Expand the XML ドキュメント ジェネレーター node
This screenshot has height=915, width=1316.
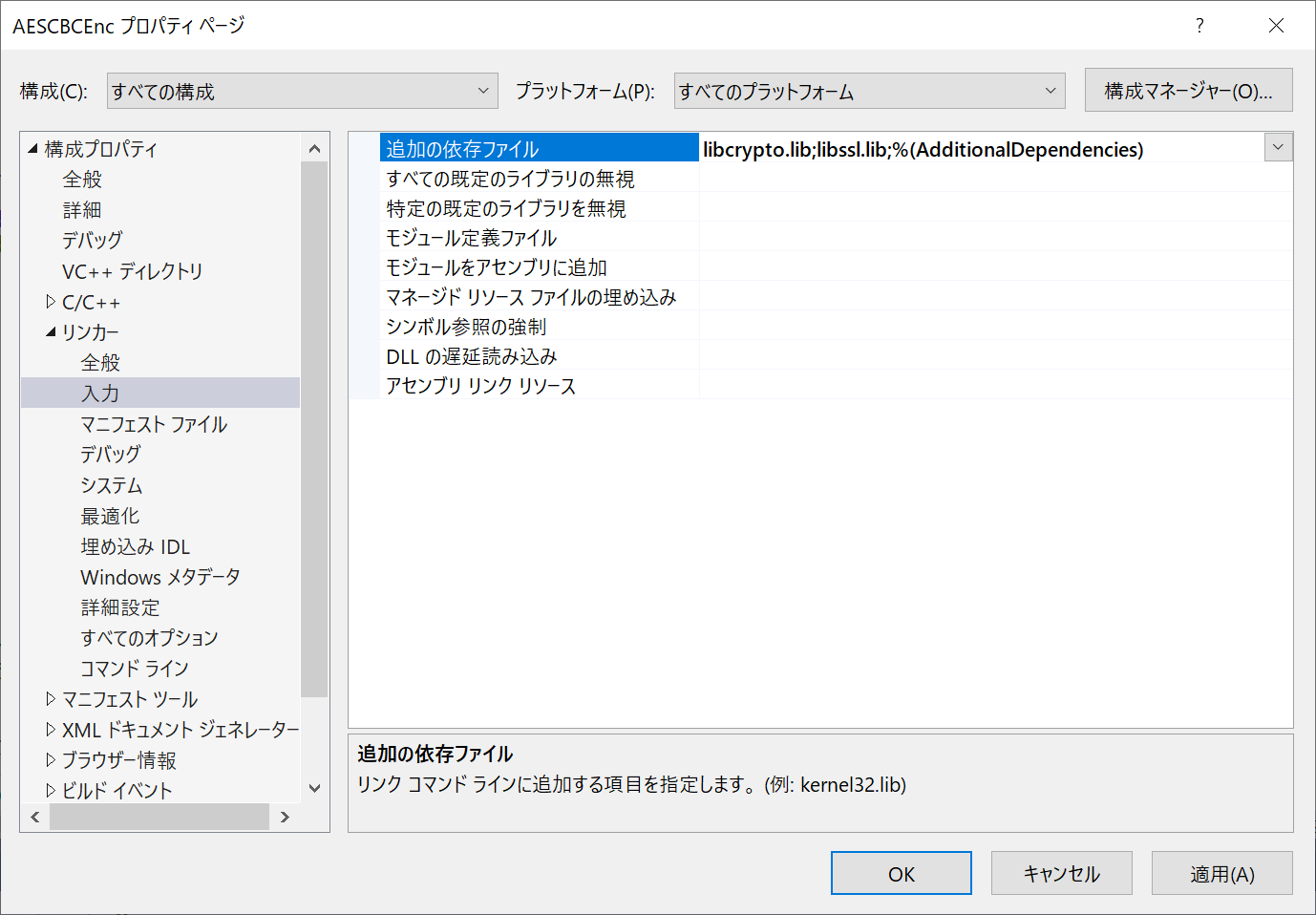tap(51, 729)
